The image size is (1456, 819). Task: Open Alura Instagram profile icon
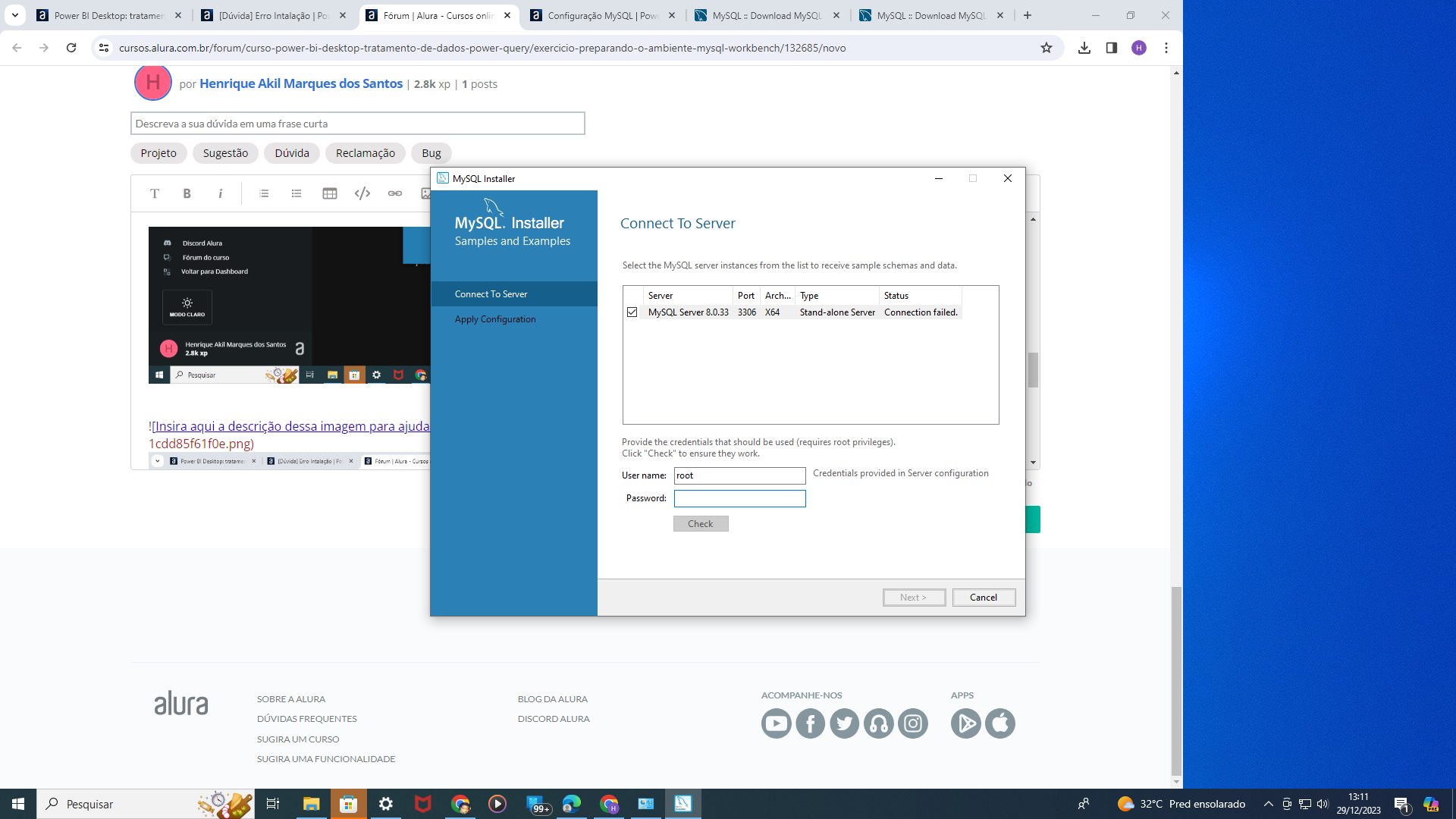[913, 723]
